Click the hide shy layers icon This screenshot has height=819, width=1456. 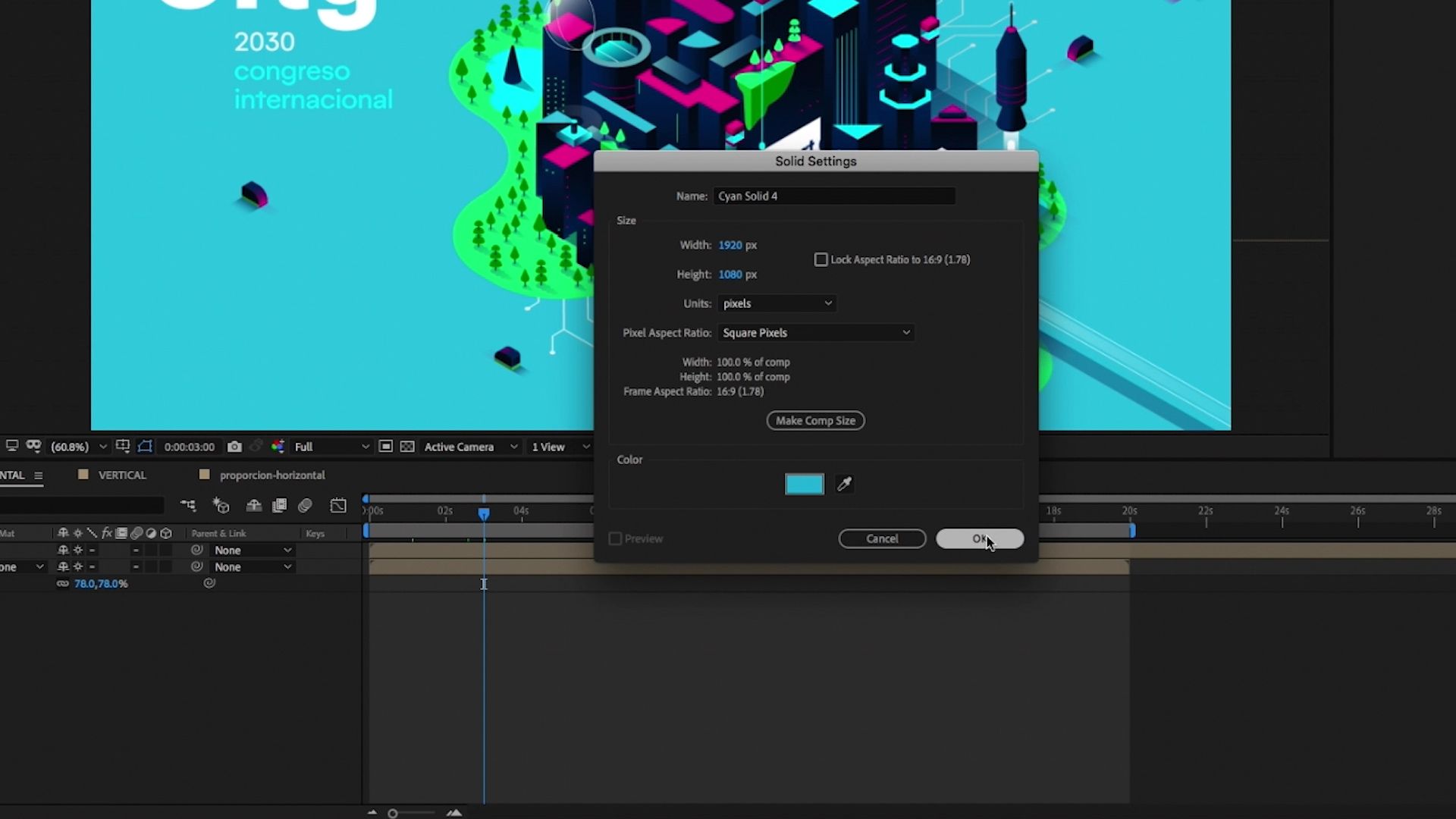tap(253, 505)
